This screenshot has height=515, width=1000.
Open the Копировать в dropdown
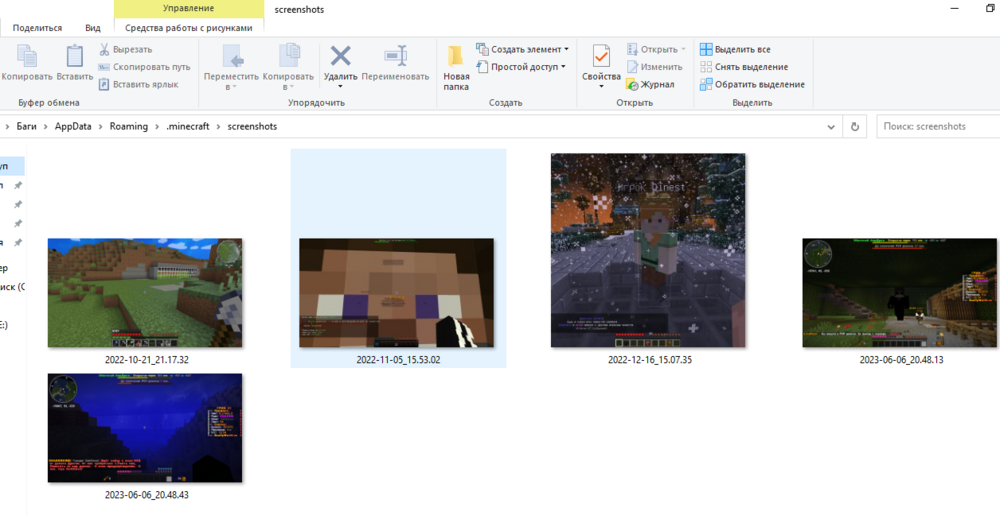coord(288,67)
